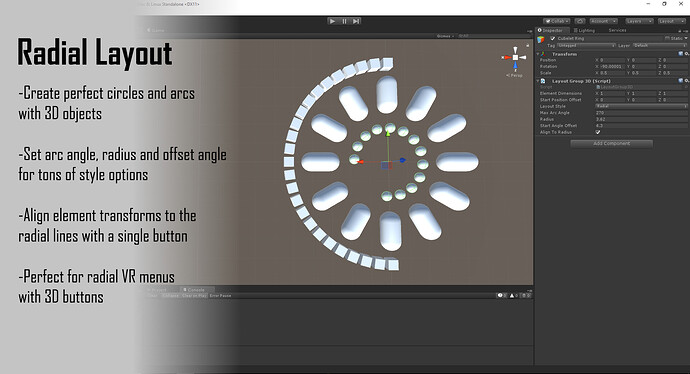Toggle the Cubelet Ring active checkbox
Viewport: 690px width, 374px height.
pos(553,39)
